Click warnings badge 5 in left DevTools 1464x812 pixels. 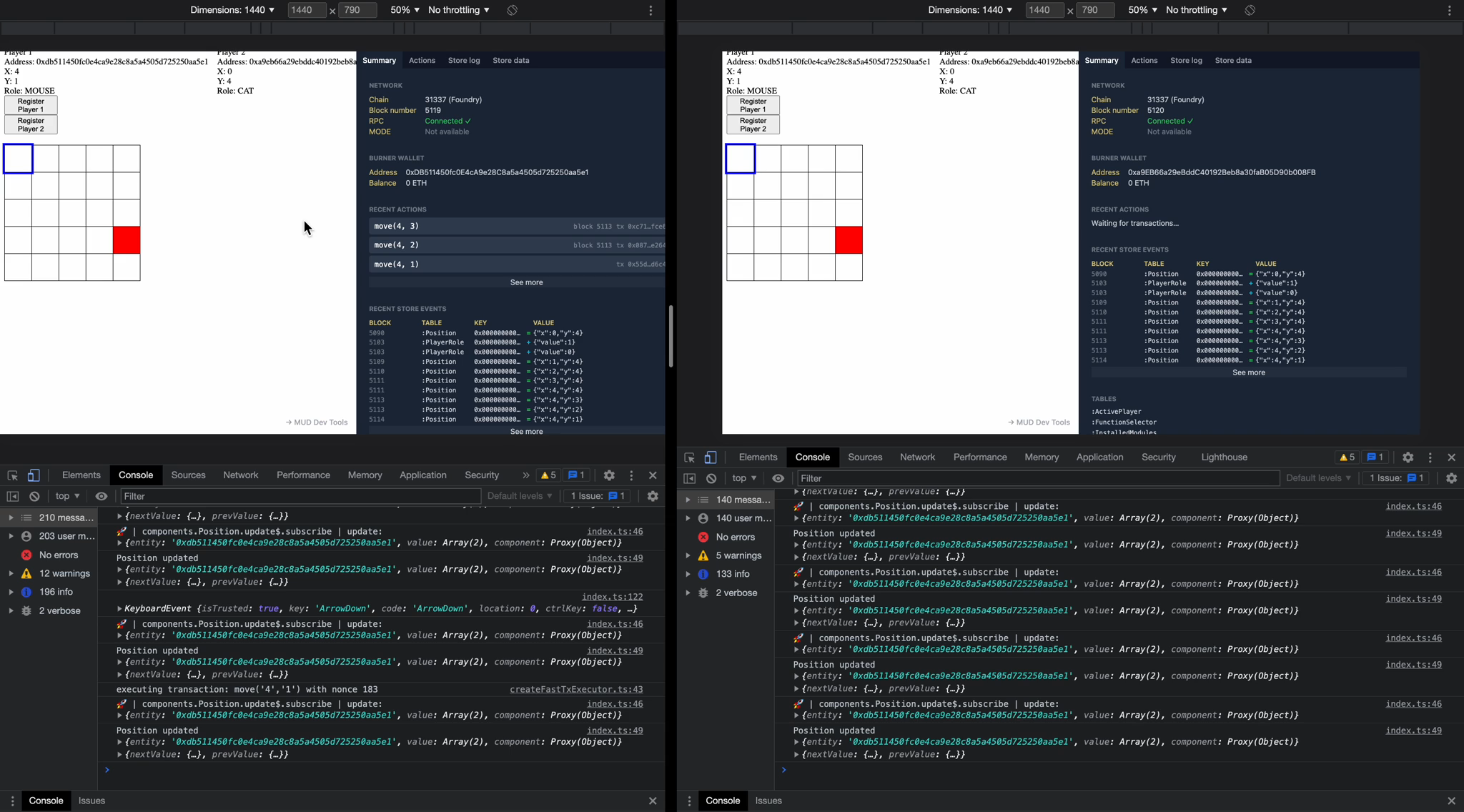click(x=548, y=475)
